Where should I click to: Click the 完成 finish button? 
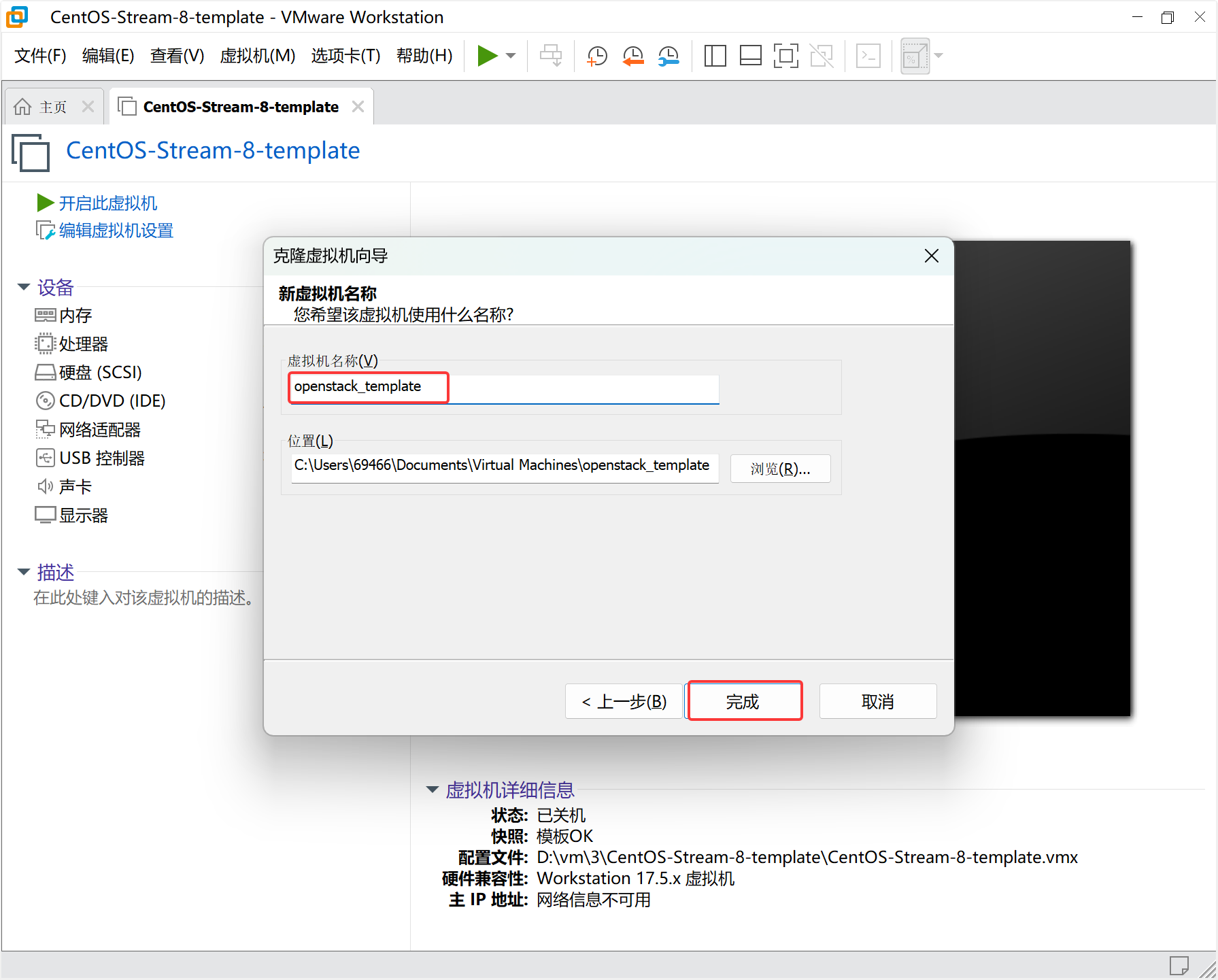745,701
